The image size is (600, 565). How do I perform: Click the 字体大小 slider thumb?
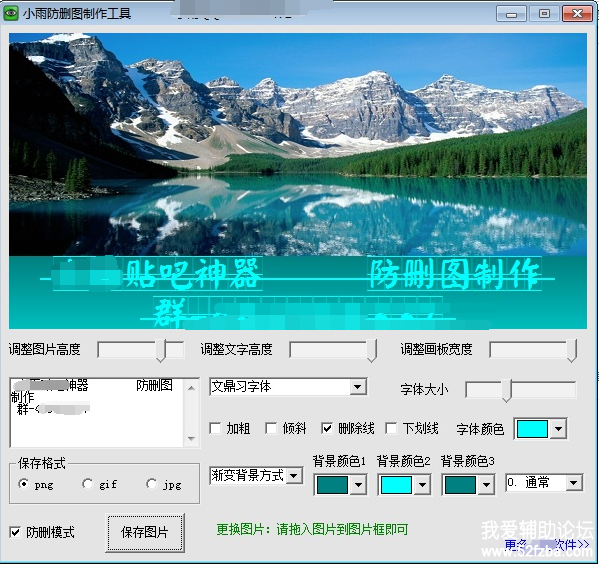click(x=507, y=391)
